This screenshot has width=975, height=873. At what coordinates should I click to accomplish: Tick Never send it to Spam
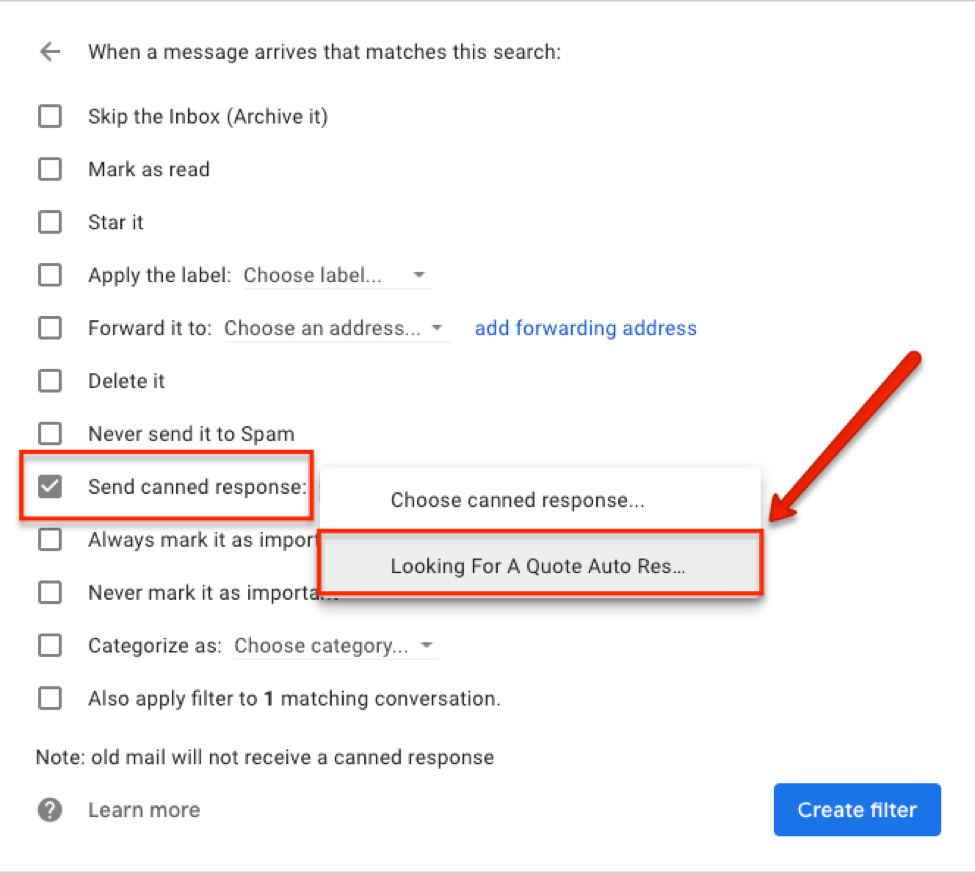50,434
